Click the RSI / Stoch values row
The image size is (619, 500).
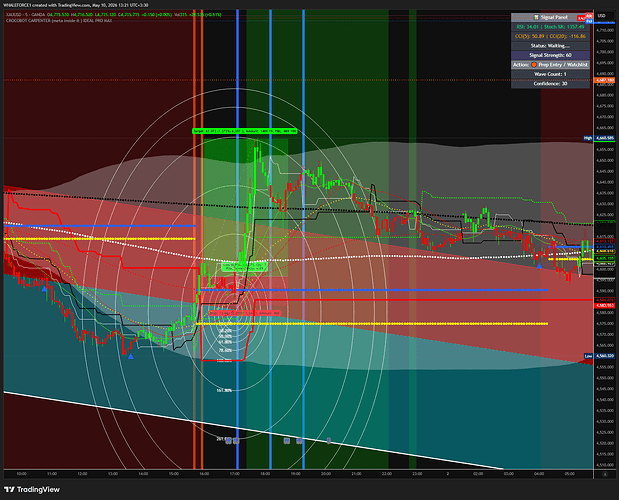pyautogui.click(x=550, y=27)
